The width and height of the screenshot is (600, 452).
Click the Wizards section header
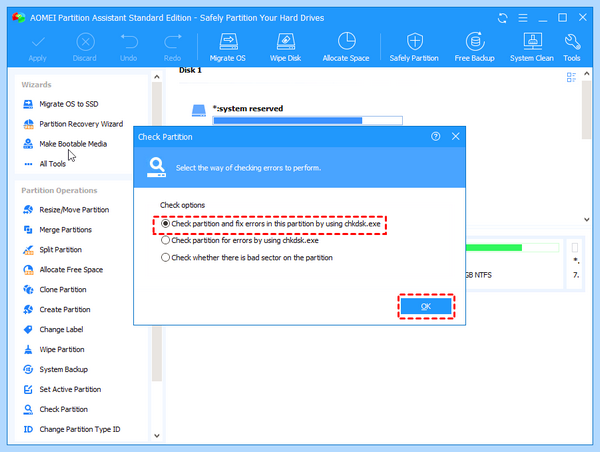coord(36,85)
